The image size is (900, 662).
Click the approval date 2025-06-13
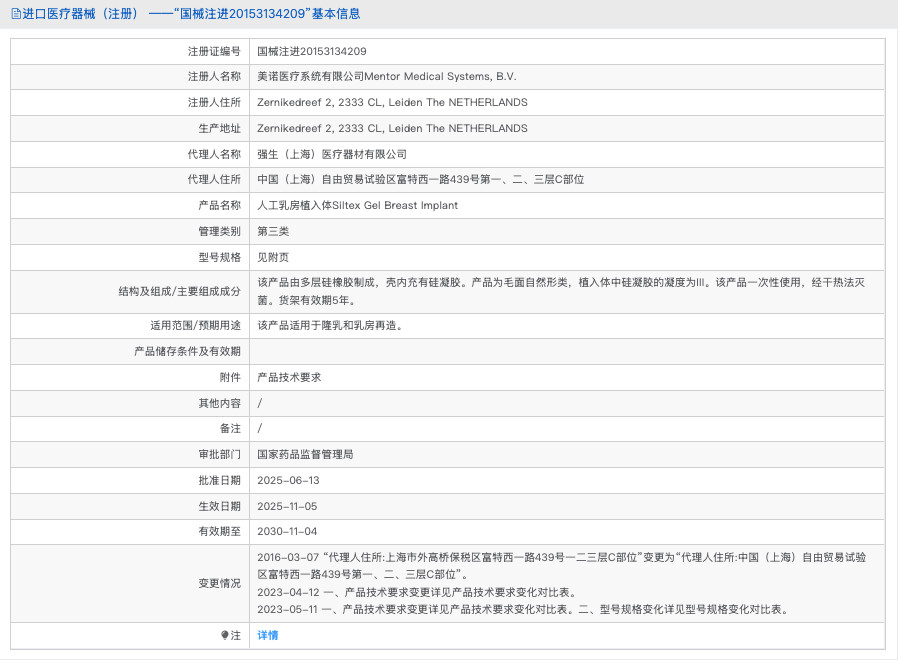coord(288,480)
